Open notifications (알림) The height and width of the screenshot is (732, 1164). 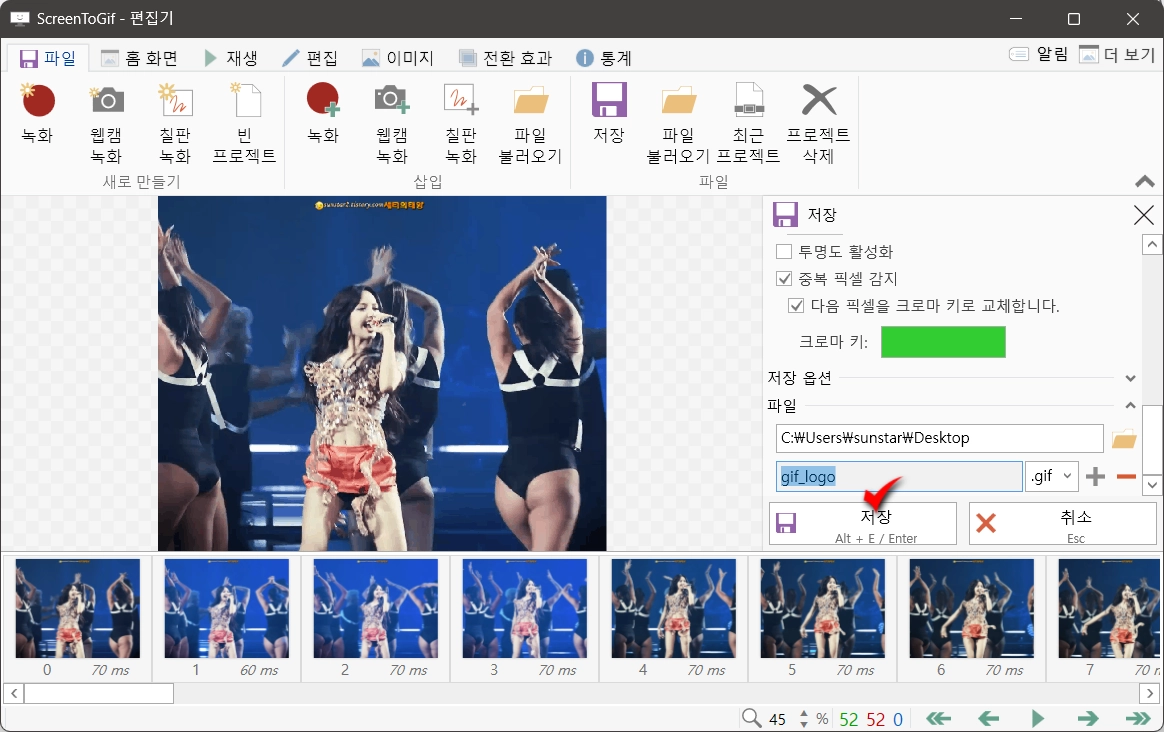point(1038,54)
